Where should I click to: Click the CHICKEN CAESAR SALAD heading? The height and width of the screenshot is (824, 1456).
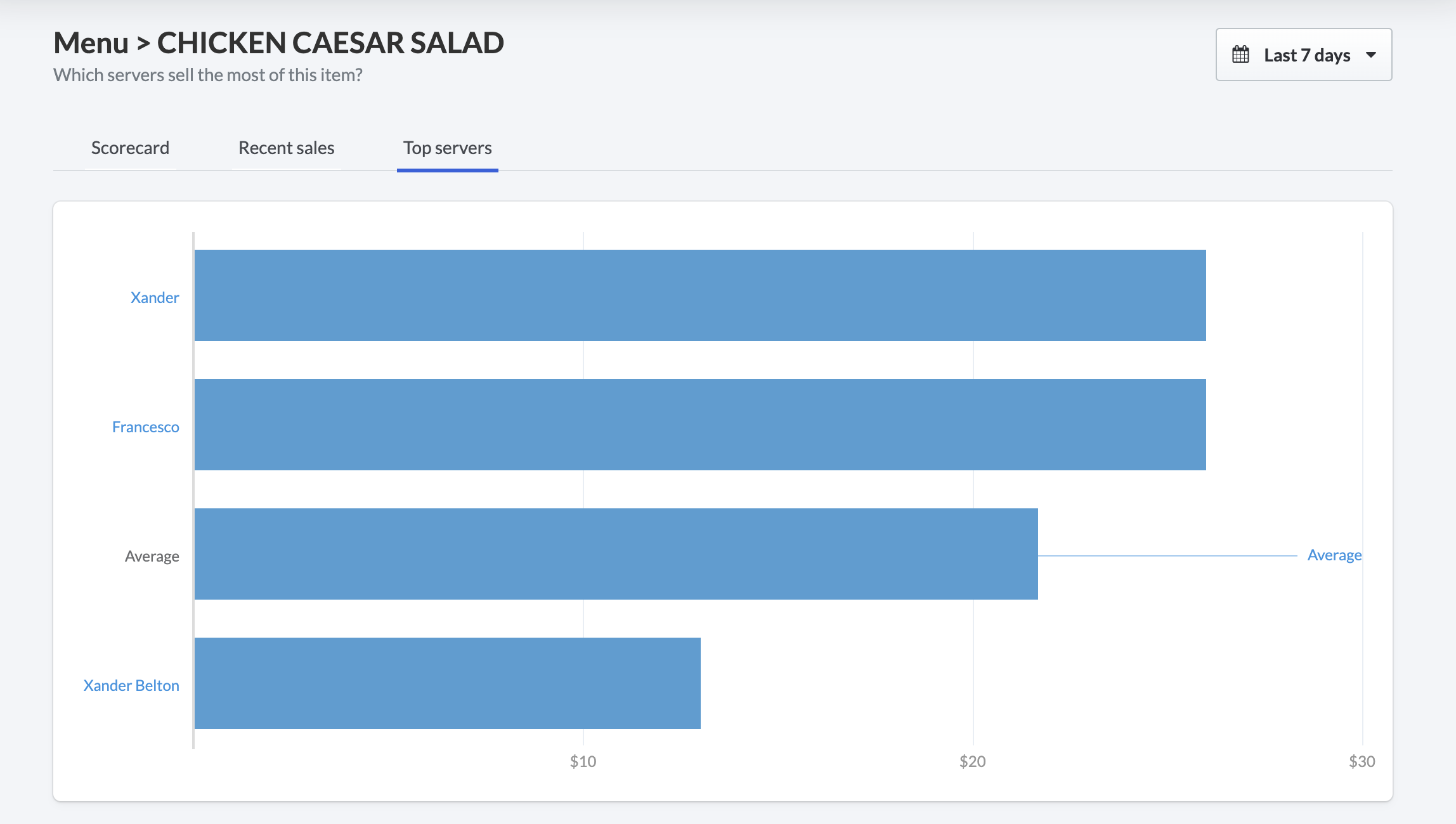330,43
